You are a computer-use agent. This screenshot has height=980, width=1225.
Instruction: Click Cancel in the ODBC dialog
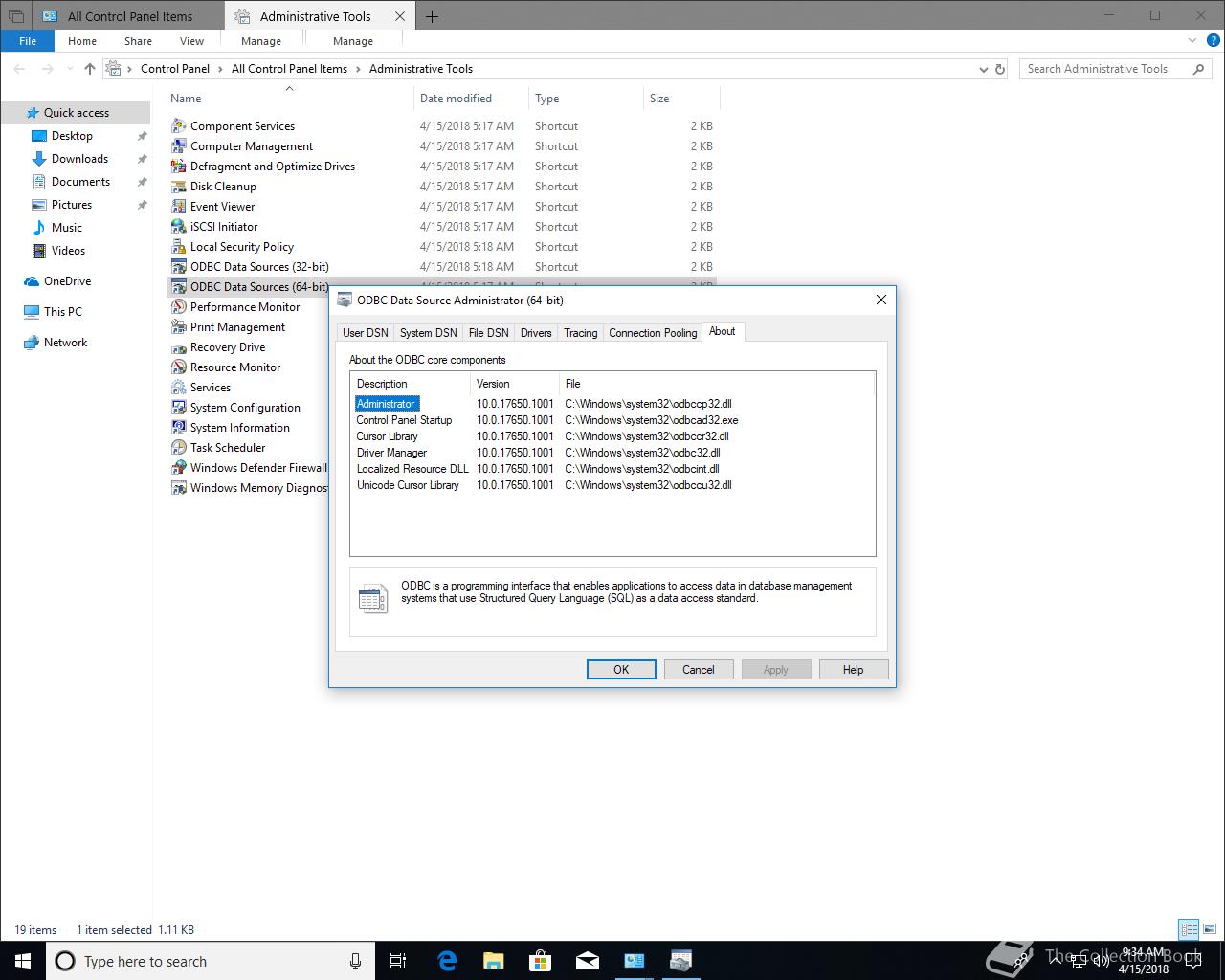tap(699, 670)
